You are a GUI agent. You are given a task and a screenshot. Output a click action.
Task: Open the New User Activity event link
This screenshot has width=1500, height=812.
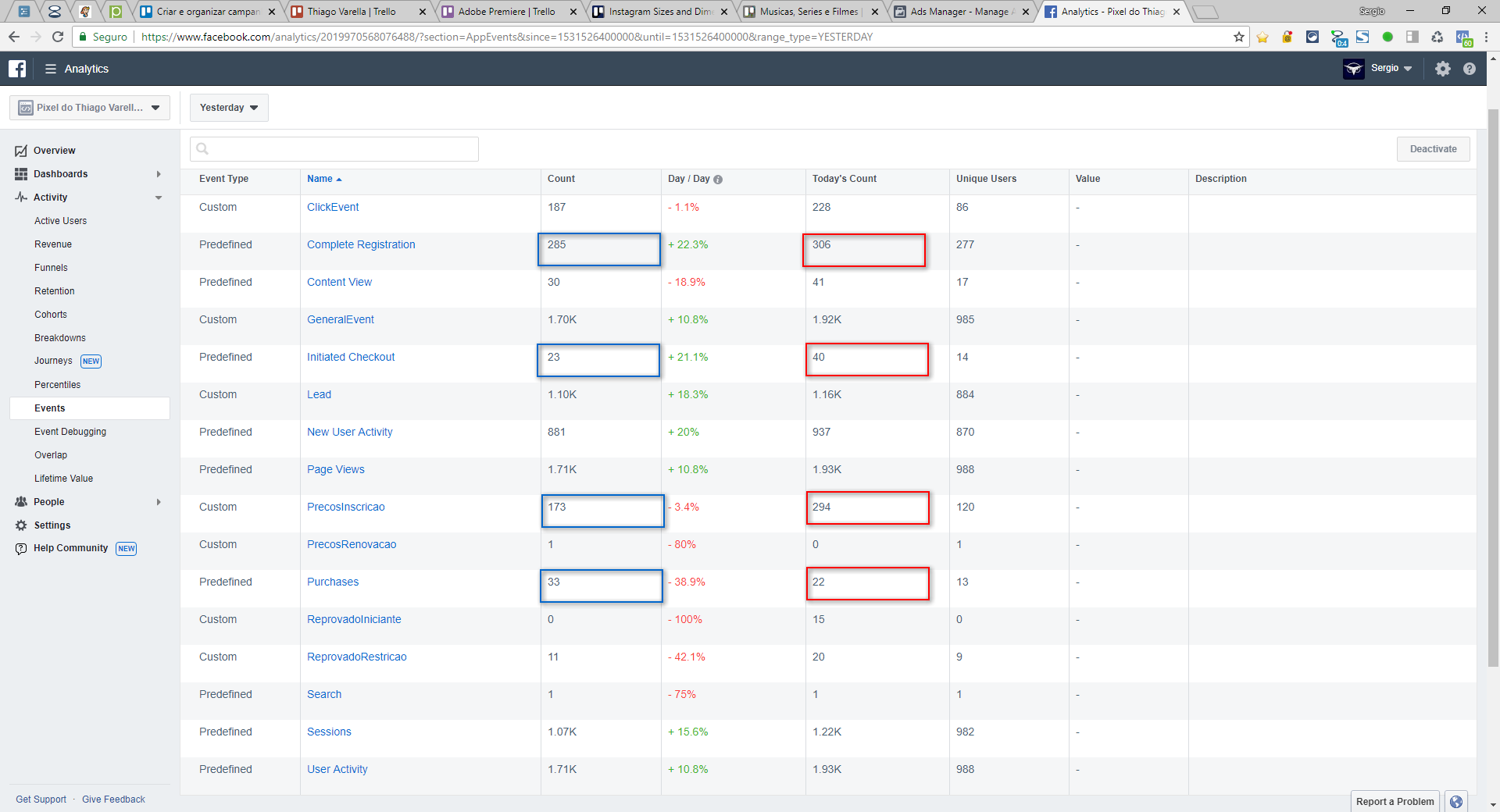(350, 432)
